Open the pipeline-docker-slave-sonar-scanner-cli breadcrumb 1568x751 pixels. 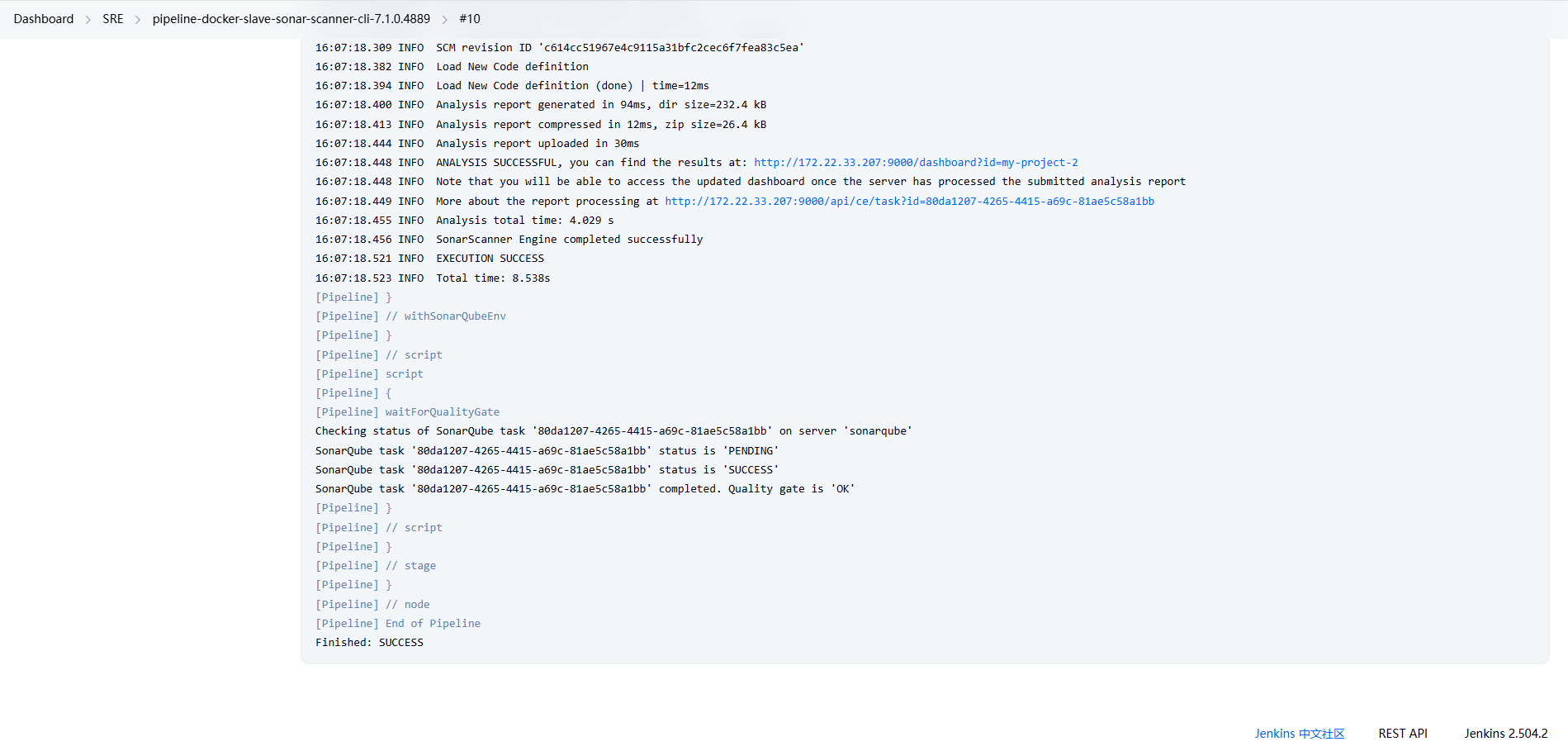[x=291, y=19]
